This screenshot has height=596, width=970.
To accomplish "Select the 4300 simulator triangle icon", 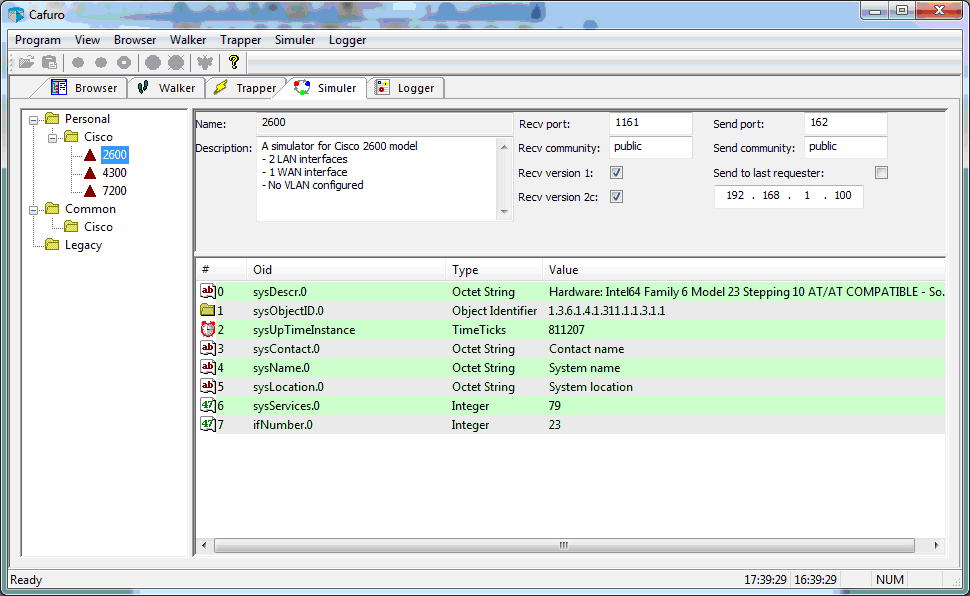I will (x=90, y=173).
